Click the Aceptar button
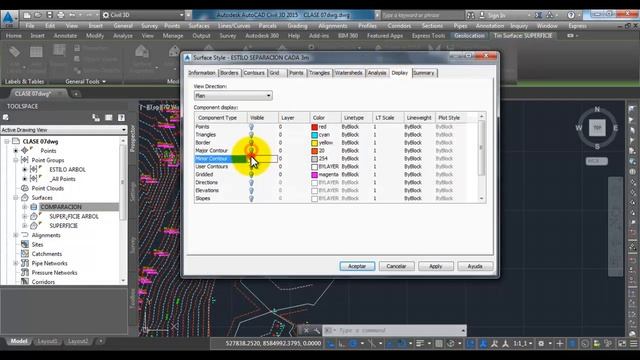The width and height of the screenshot is (640, 360). tap(357, 266)
